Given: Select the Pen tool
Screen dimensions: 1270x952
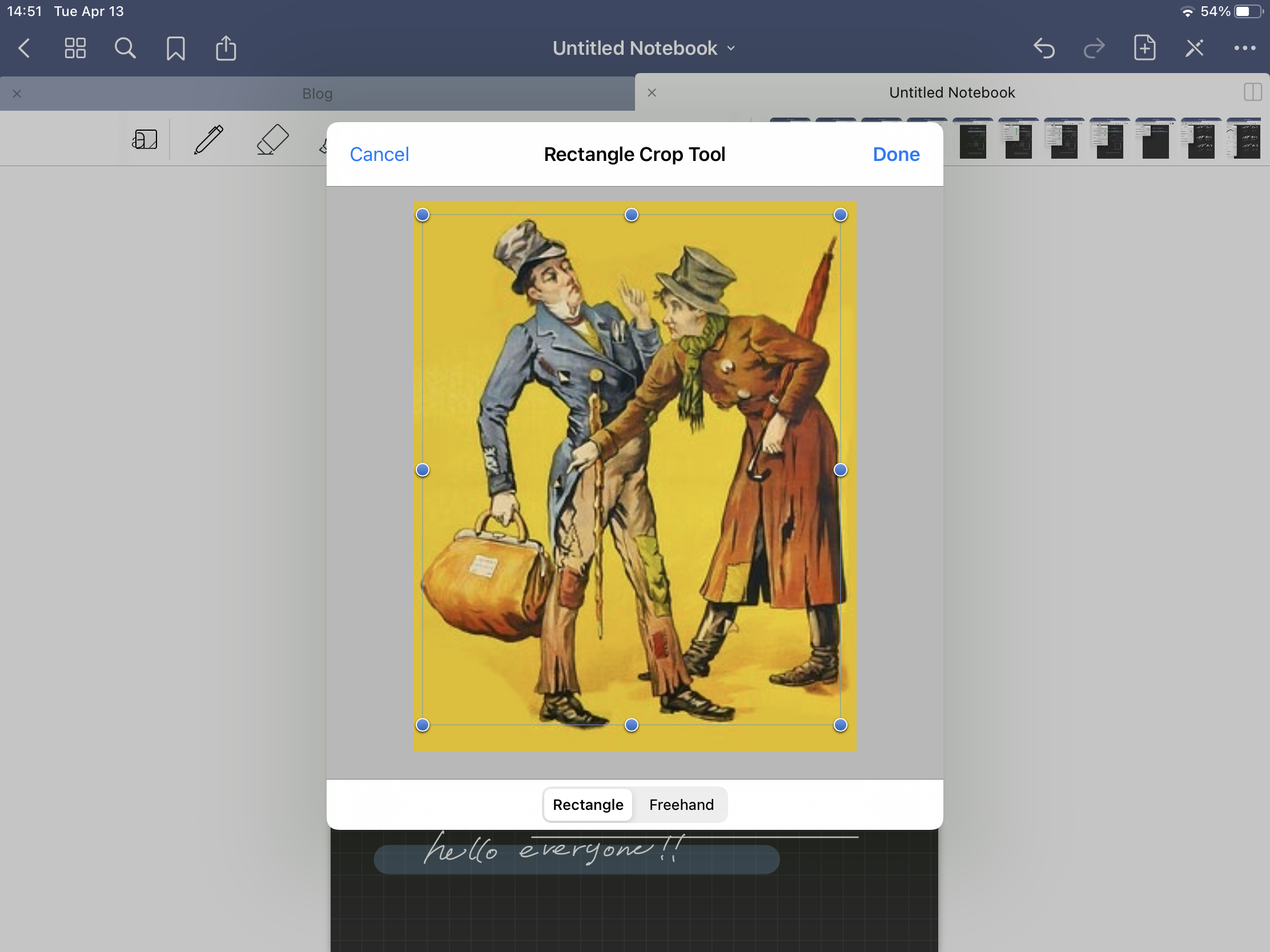Looking at the screenshot, I should tap(208, 139).
